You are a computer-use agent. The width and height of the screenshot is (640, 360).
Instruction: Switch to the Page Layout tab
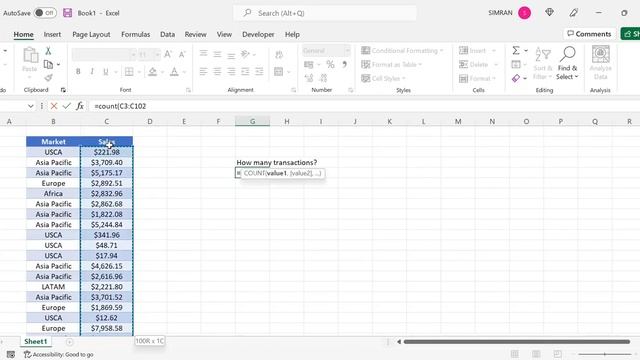point(91,35)
